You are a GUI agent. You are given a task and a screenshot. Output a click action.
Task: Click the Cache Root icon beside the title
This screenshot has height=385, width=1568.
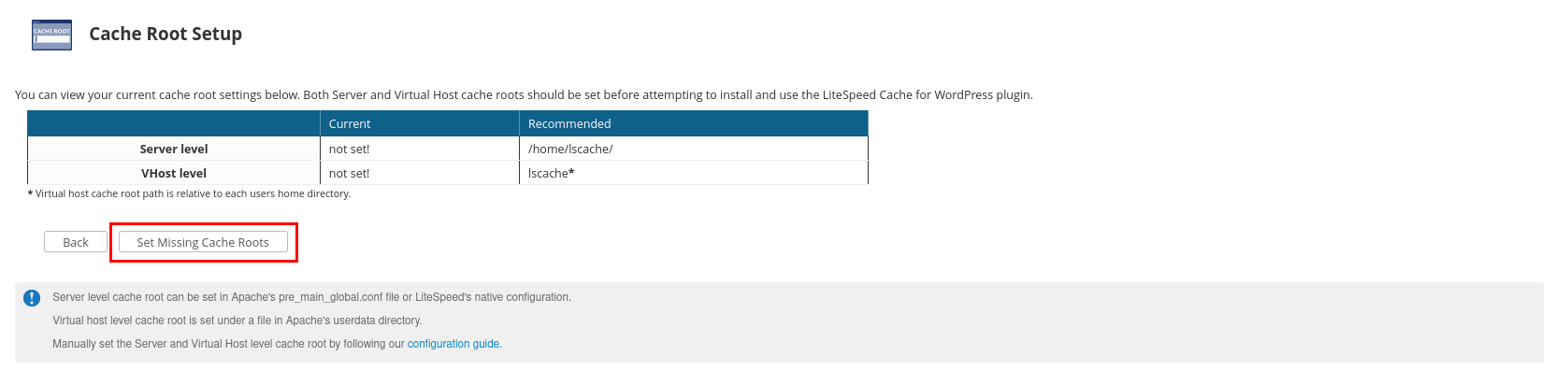point(51,35)
